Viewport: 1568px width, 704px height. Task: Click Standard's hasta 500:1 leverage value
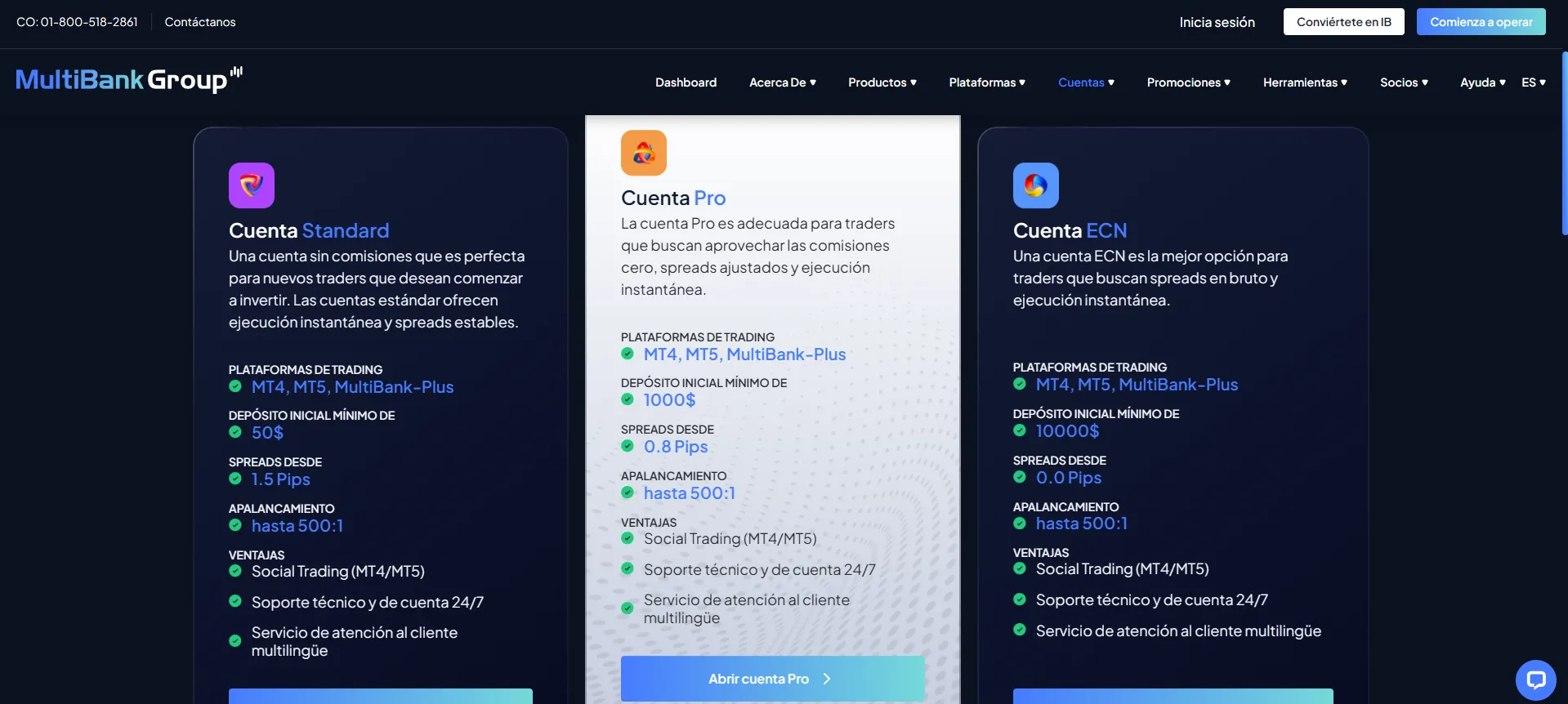[297, 526]
